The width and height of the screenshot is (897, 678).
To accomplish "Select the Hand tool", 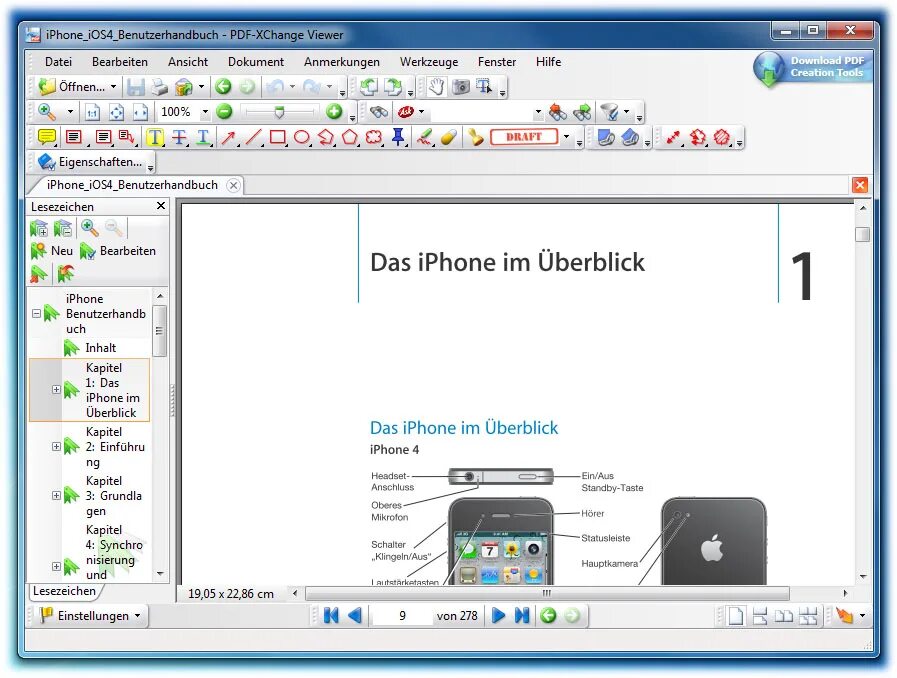I will click(x=436, y=87).
